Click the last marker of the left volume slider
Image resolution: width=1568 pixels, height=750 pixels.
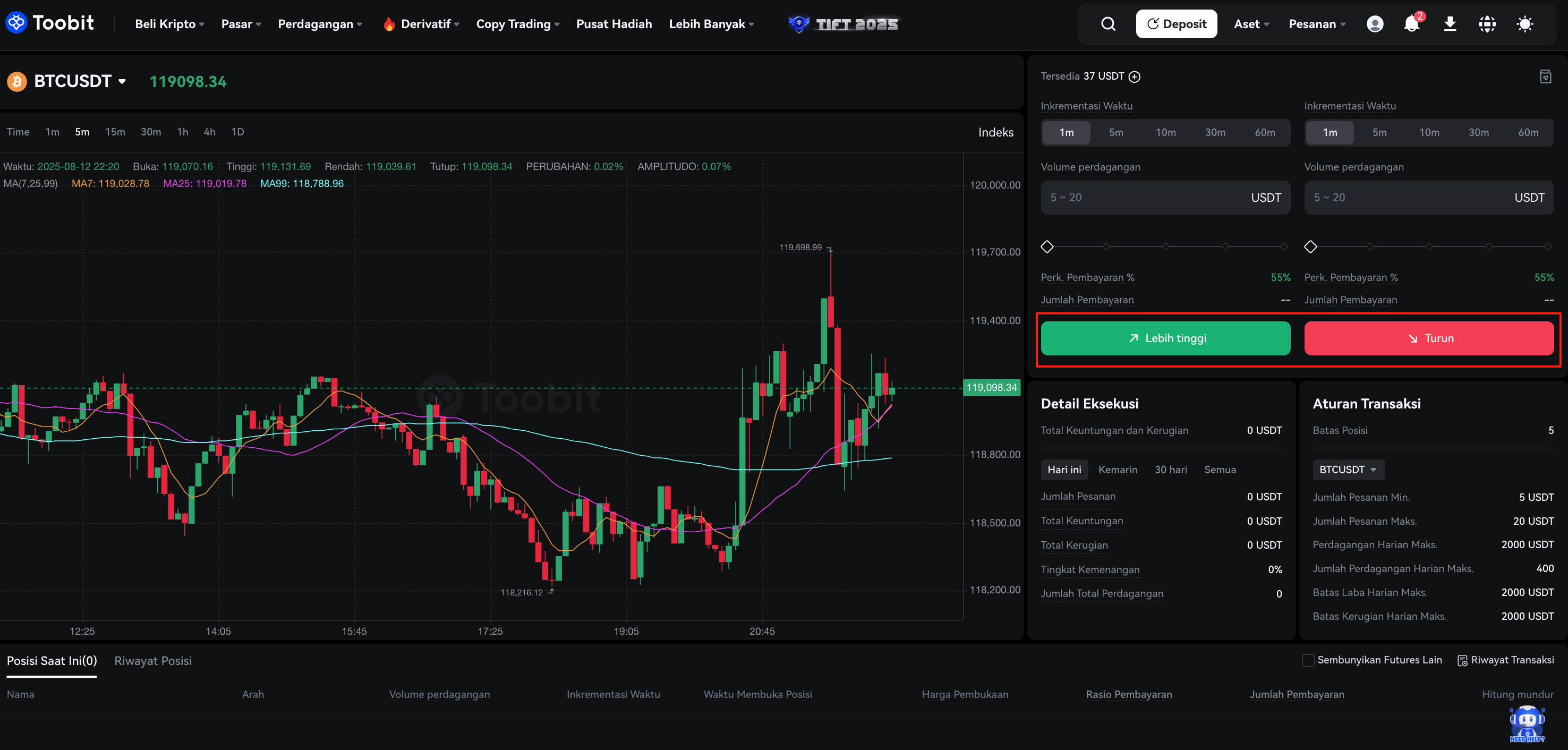click(x=1284, y=246)
